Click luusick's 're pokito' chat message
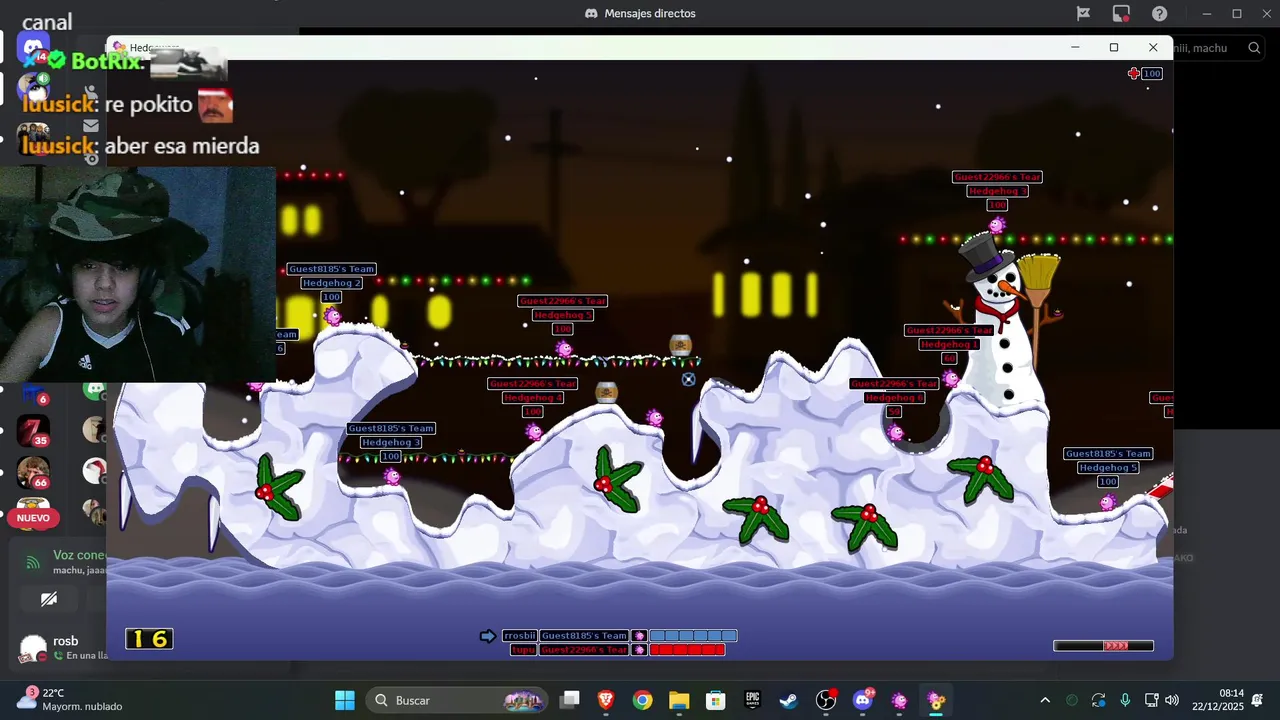Image resolution: width=1280 pixels, height=720 pixels. (128, 104)
